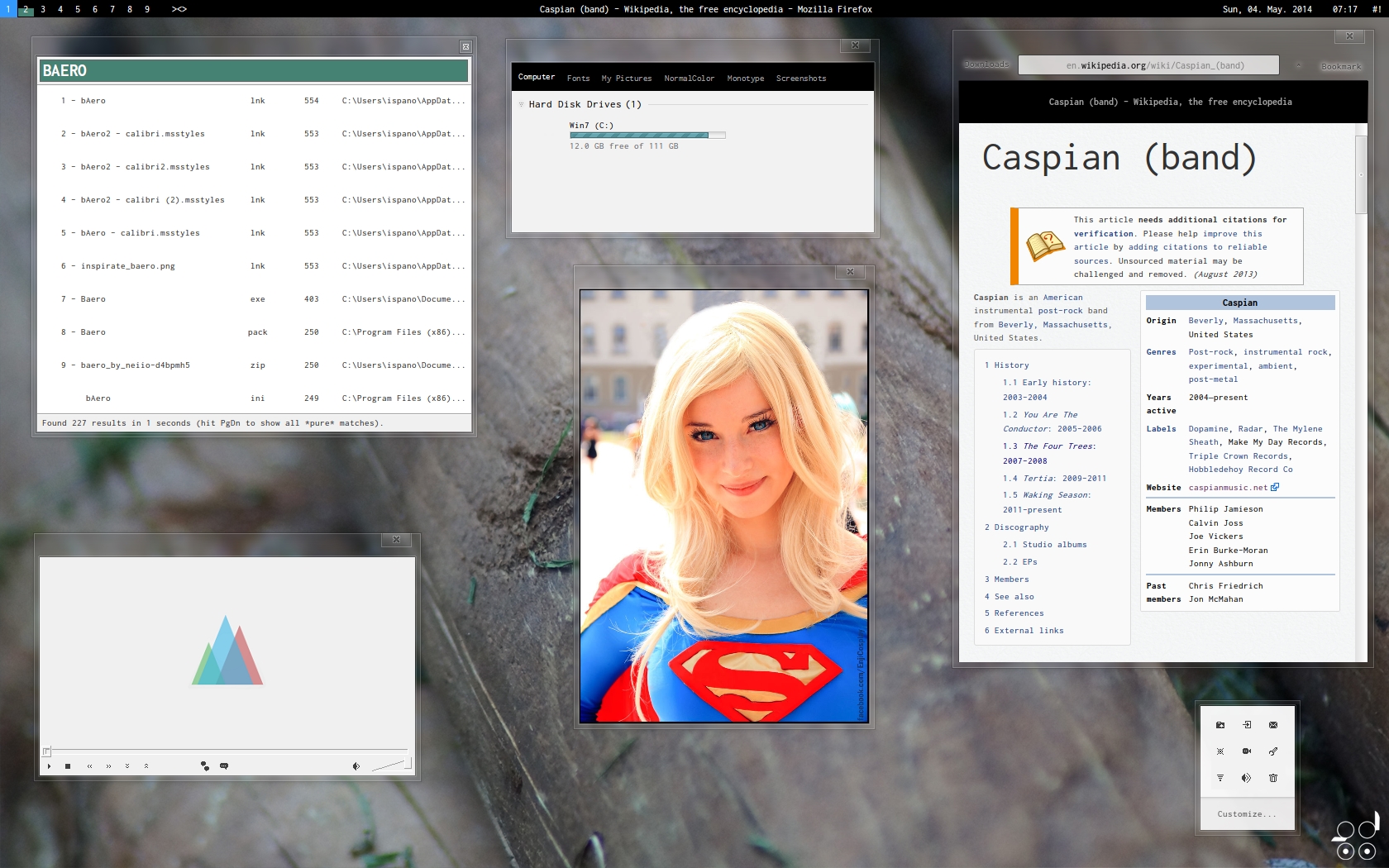Select the Win7 (C:) drive usage bar
1389x868 pixels.
[647, 135]
